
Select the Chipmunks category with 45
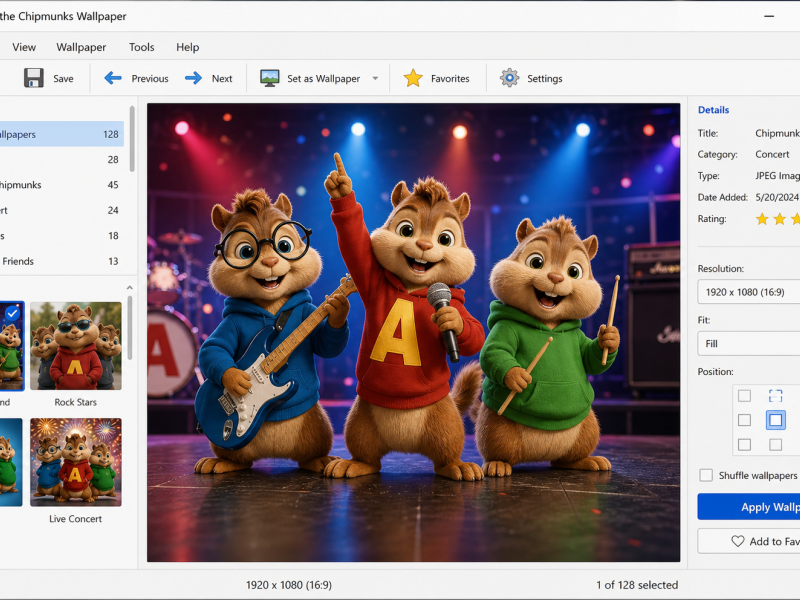tap(62, 185)
